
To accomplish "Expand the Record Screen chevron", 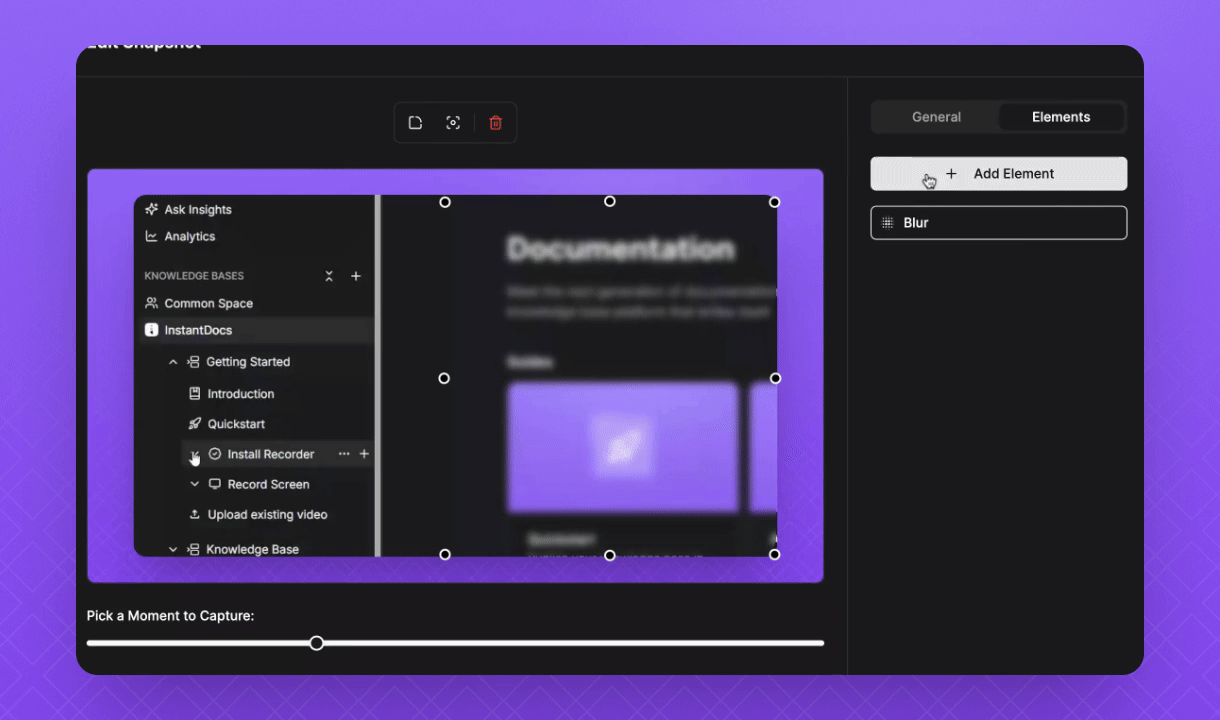I will coord(195,484).
